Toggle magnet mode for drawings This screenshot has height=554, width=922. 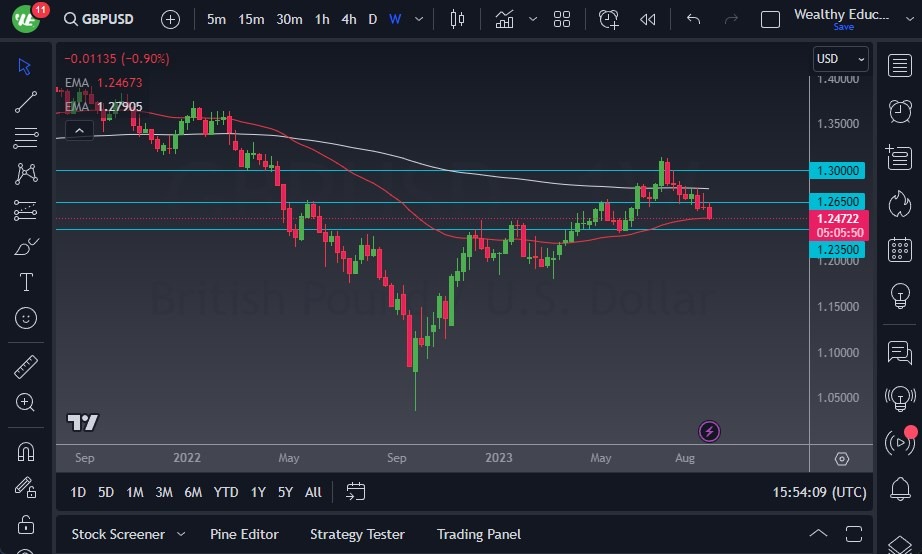[26, 452]
